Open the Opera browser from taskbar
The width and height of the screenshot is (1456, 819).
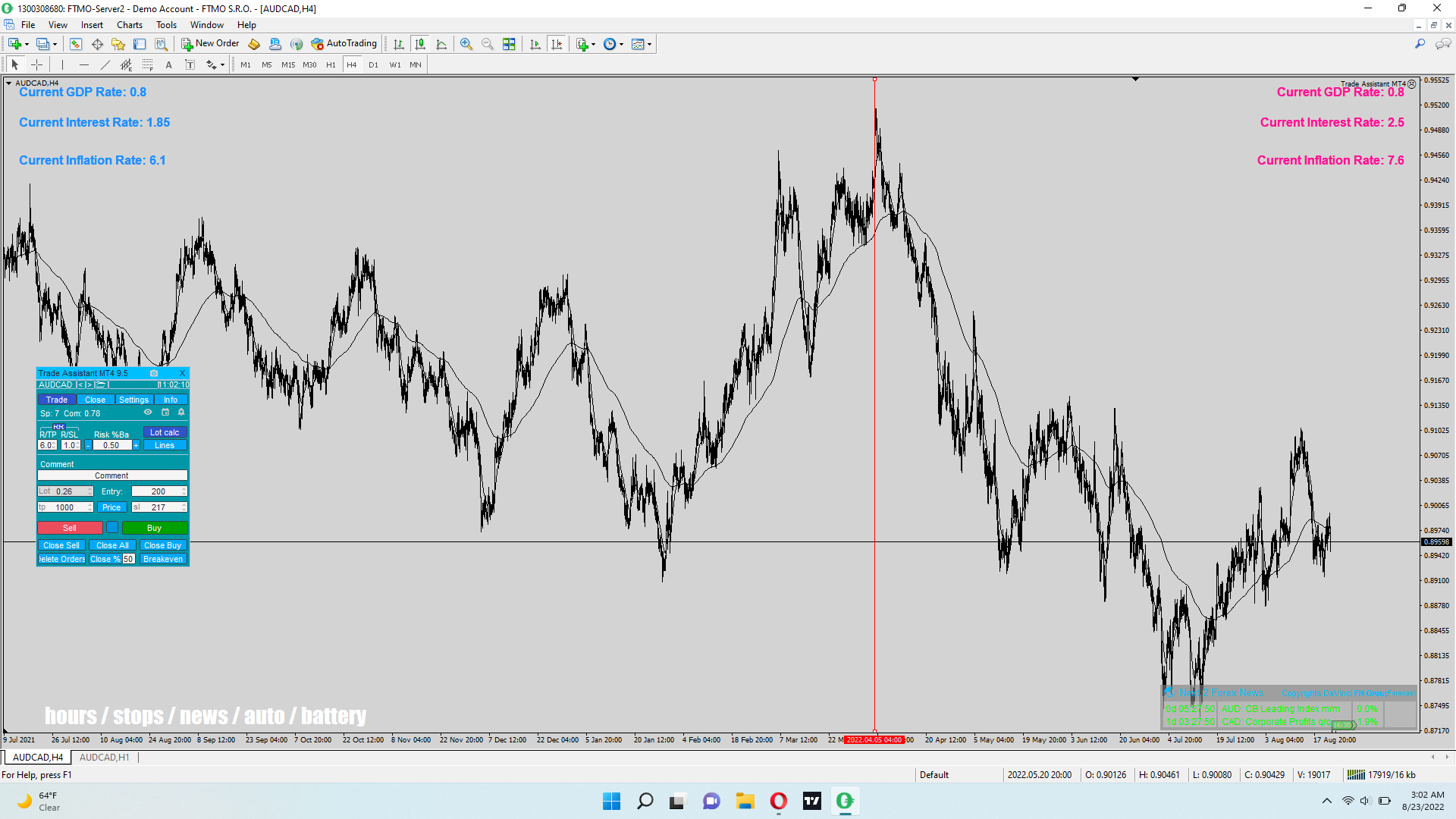click(x=778, y=801)
